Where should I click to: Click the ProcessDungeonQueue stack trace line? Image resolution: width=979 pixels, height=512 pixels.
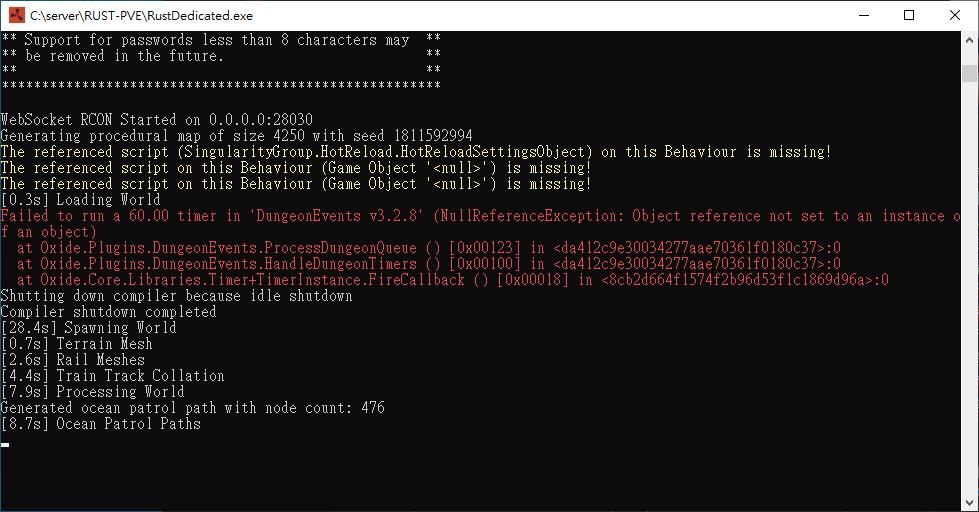429,248
